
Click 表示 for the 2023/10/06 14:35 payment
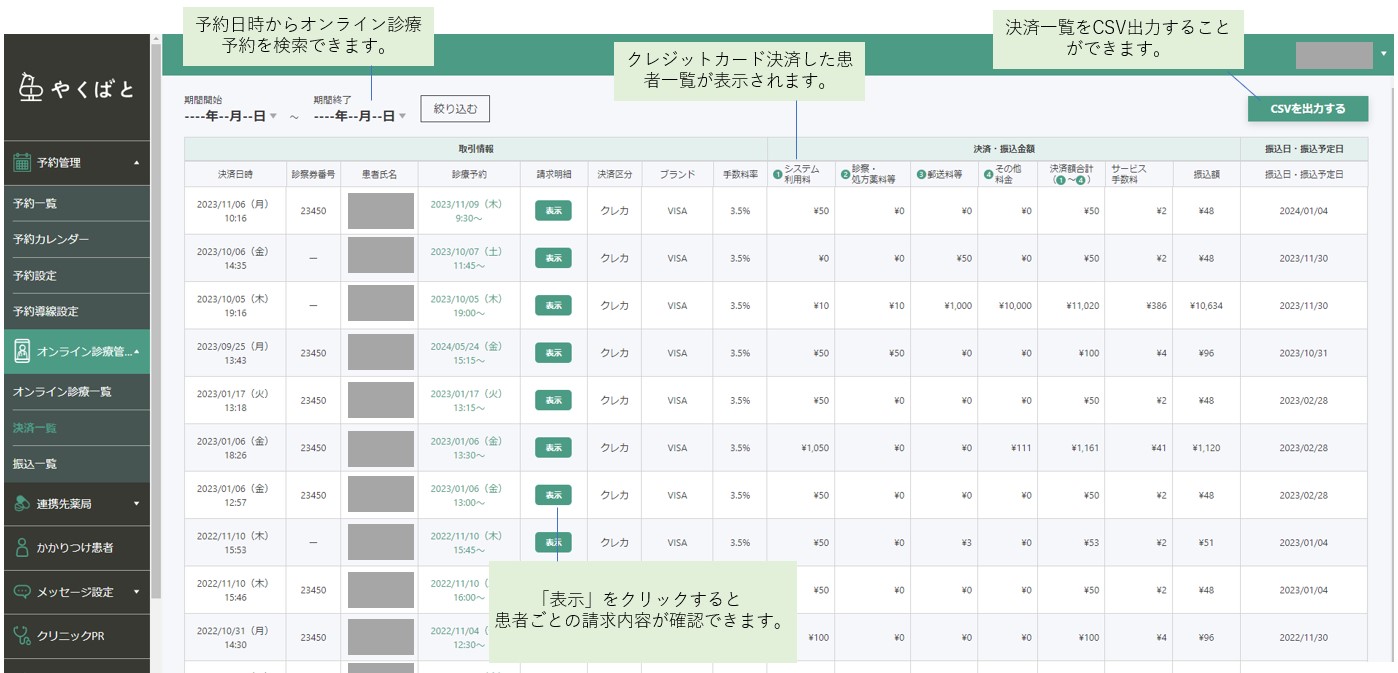click(553, 258)
